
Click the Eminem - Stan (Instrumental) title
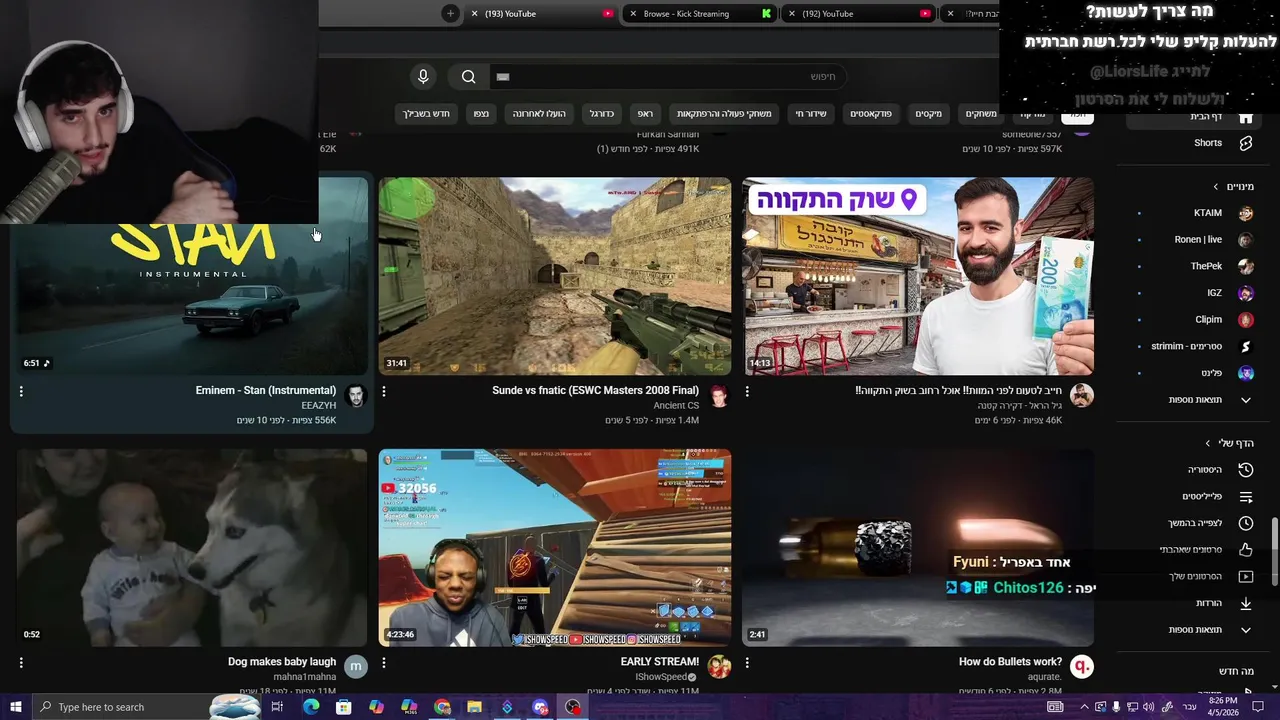pyautogui.click(x=266, y=391)
